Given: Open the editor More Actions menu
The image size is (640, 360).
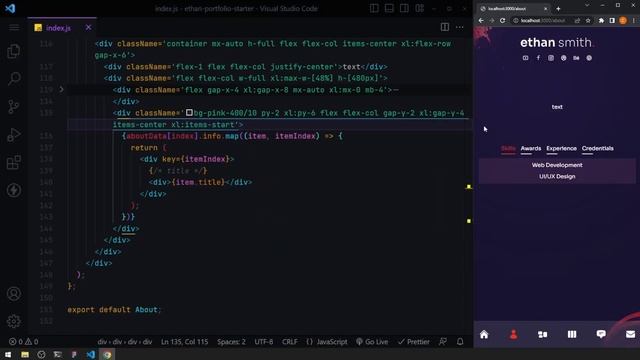Looking at the screenshot, I should 460,27.
